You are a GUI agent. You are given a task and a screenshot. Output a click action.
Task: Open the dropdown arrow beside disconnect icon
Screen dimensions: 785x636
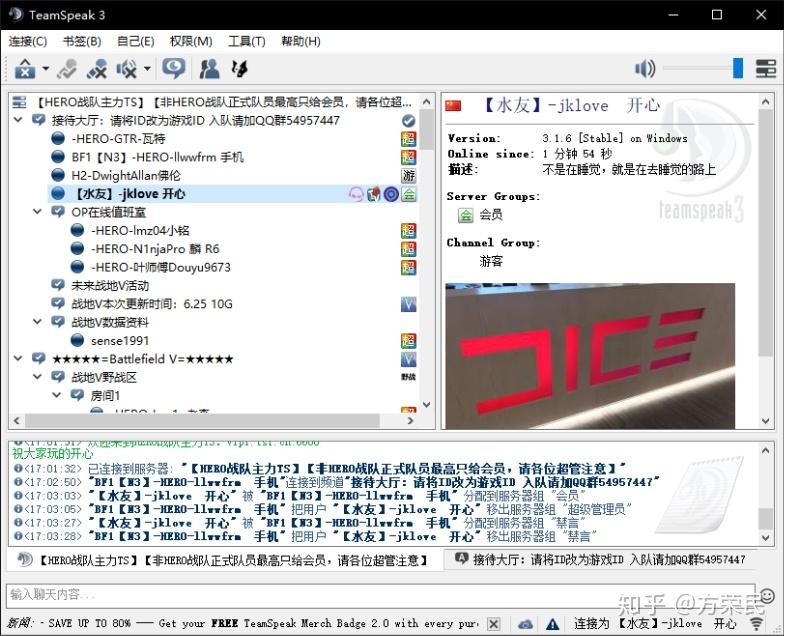coord(46,69)
